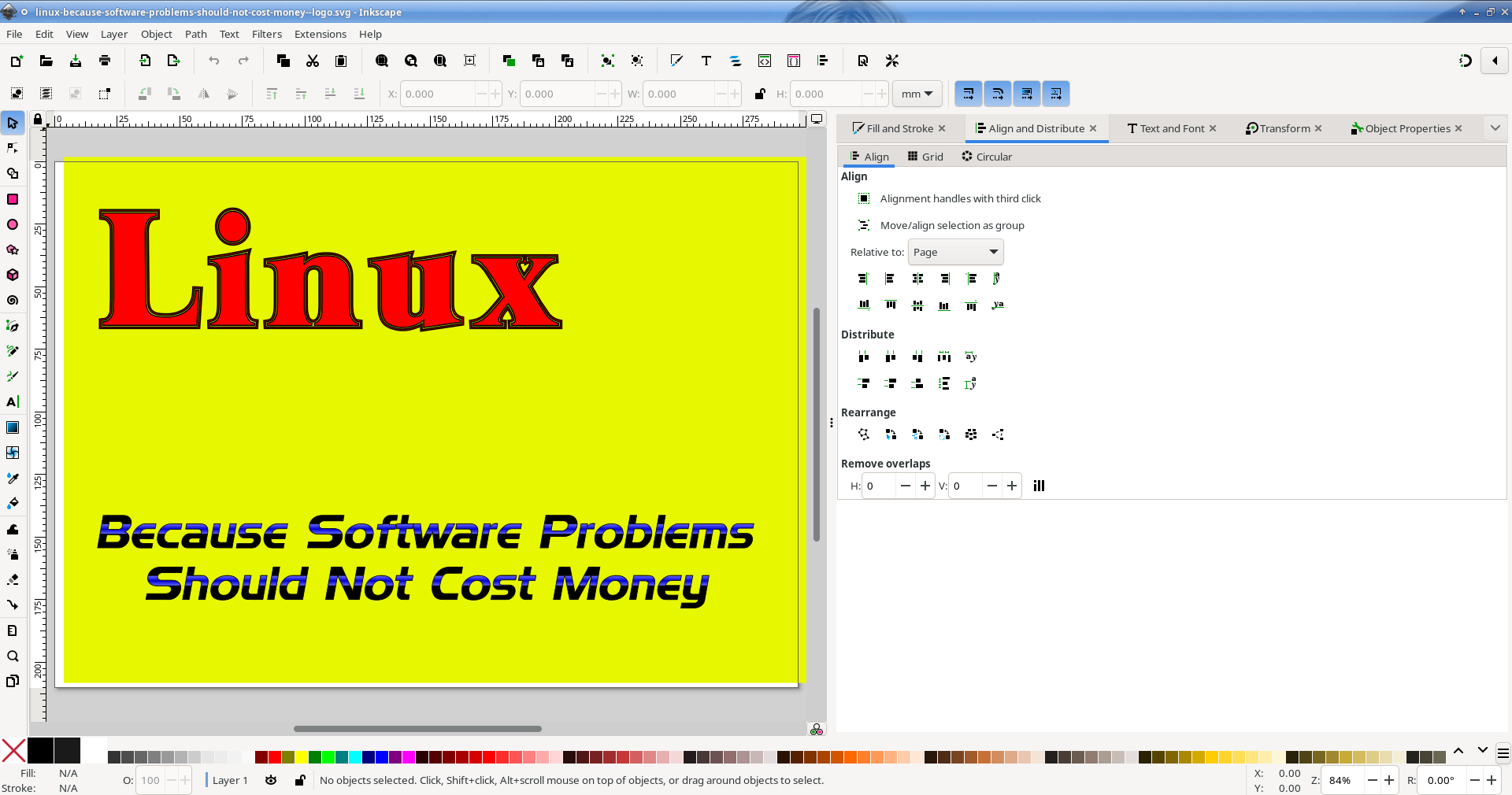Select the Zoom tool in toolbox
1512x795 pixels.
13,656
